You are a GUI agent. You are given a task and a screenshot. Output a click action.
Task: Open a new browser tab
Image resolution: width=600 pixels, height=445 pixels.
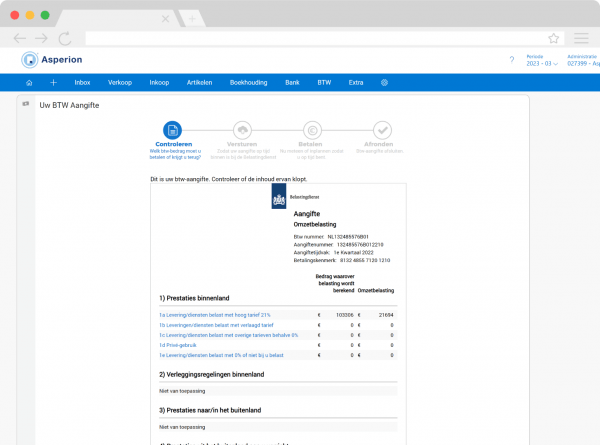pyautogui.click(x=192, y=19)
